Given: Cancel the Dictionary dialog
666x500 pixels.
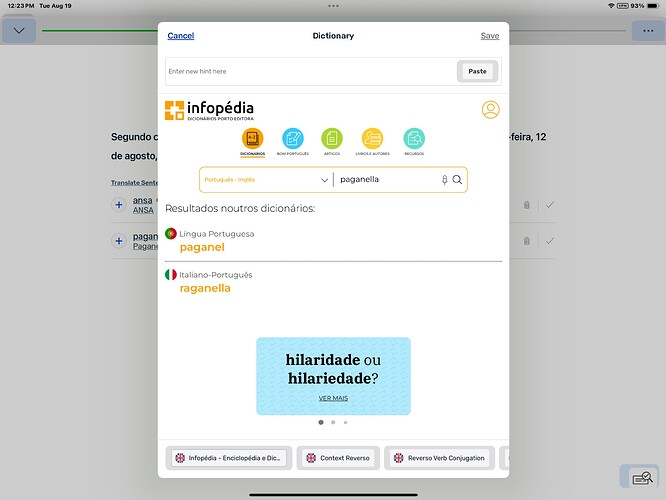Looking at the screenshot, I should click(x=181, y=36).
